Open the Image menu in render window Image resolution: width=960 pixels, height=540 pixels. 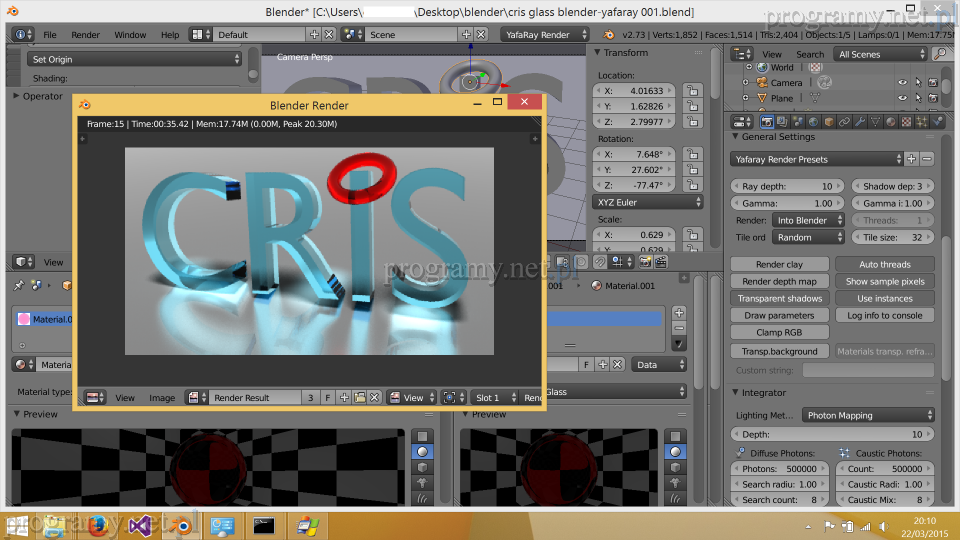click(162, 398)
